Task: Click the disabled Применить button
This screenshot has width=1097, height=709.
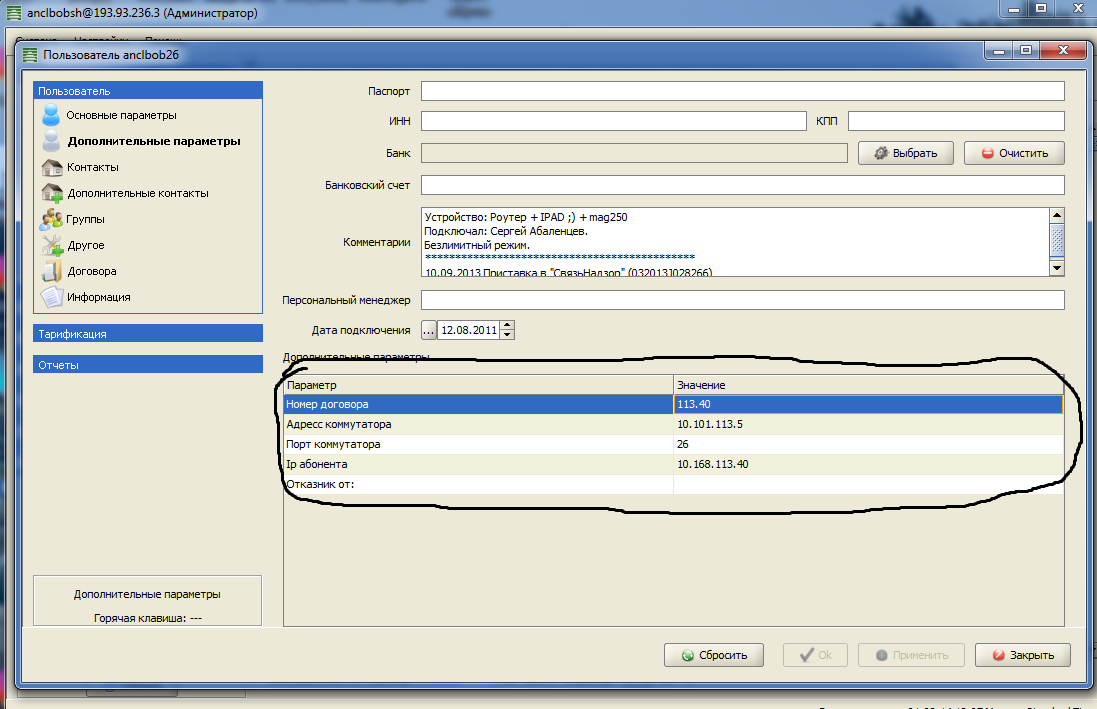Action: (x=911, y=655)
